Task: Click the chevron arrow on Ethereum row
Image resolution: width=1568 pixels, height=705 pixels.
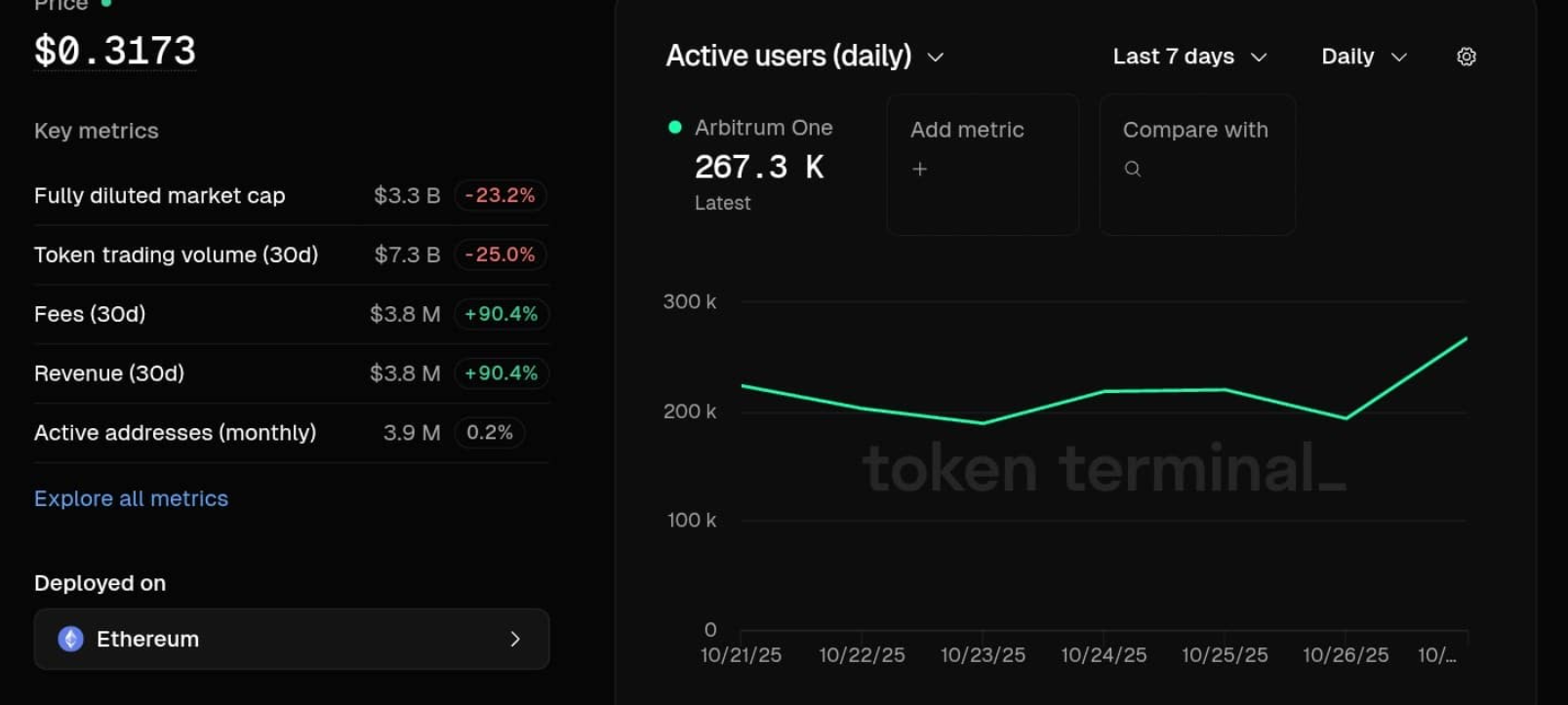Action: (515, 639)
